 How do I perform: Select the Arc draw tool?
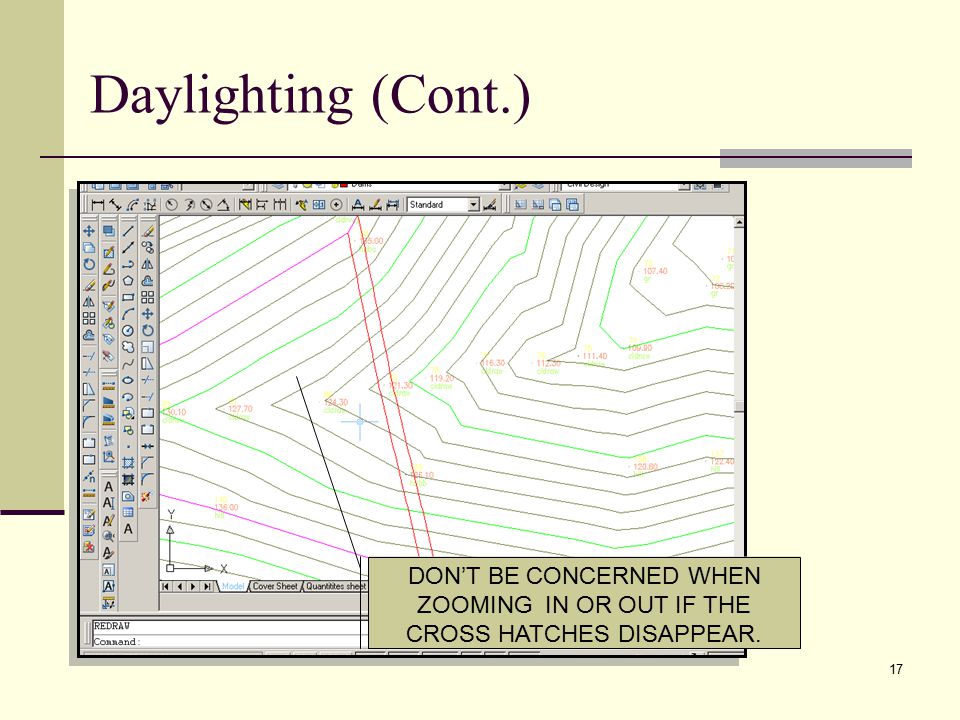click(128, 313)
